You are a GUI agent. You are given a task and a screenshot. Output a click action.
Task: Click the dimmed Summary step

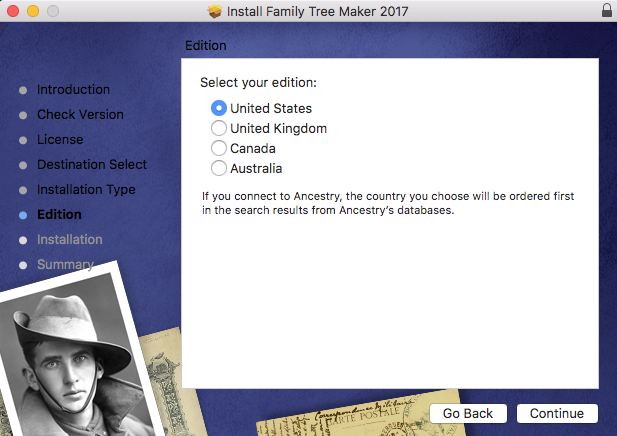click(x=66, y=264)
